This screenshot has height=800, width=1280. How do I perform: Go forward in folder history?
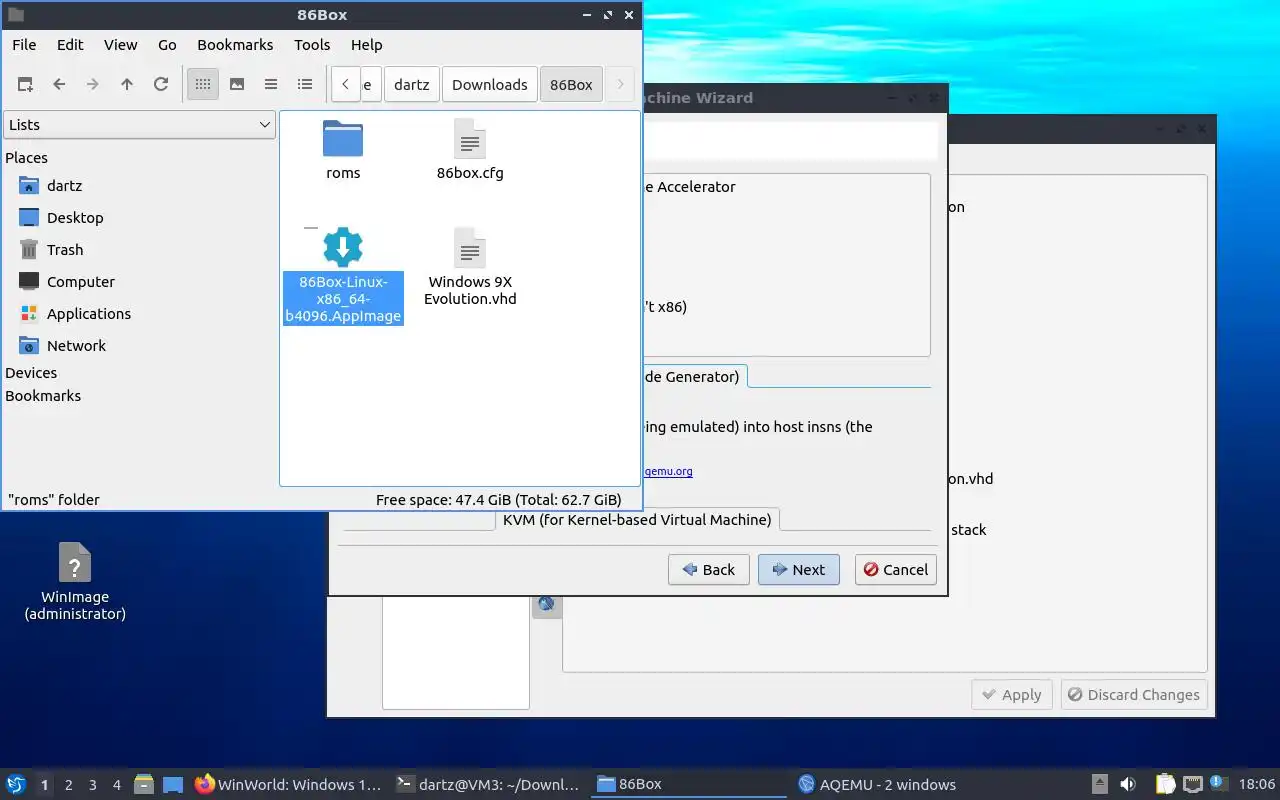[x=93, y=85]
